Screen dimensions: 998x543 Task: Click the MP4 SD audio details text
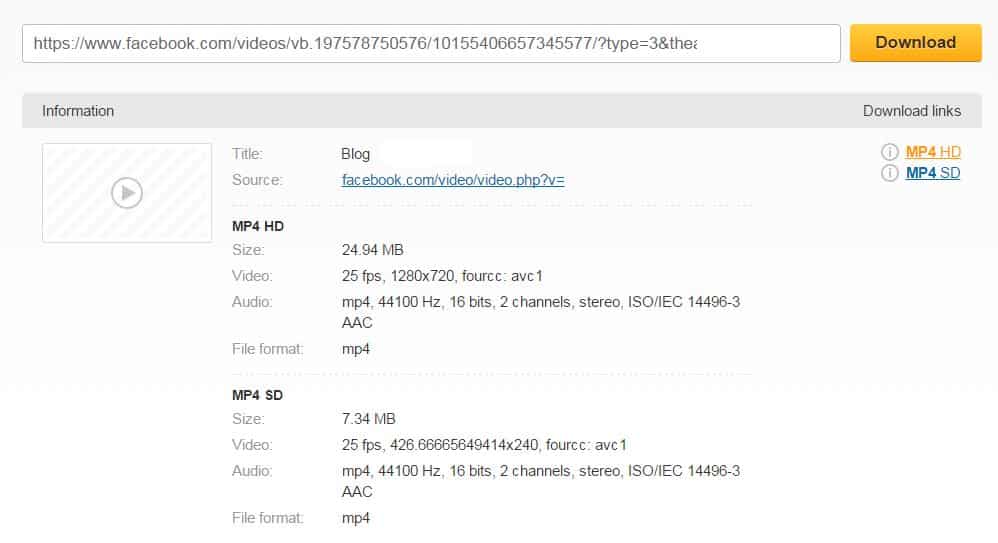tap(540, 481)
